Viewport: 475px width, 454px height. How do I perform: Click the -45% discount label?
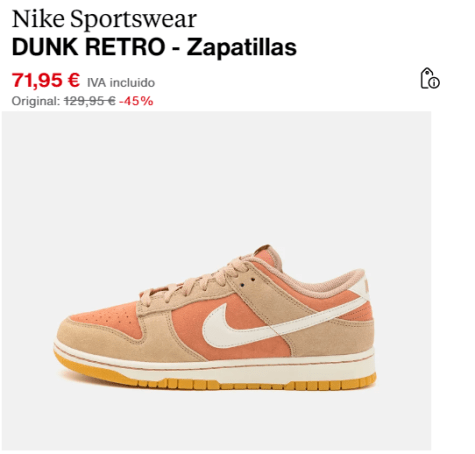pos(136,101)
